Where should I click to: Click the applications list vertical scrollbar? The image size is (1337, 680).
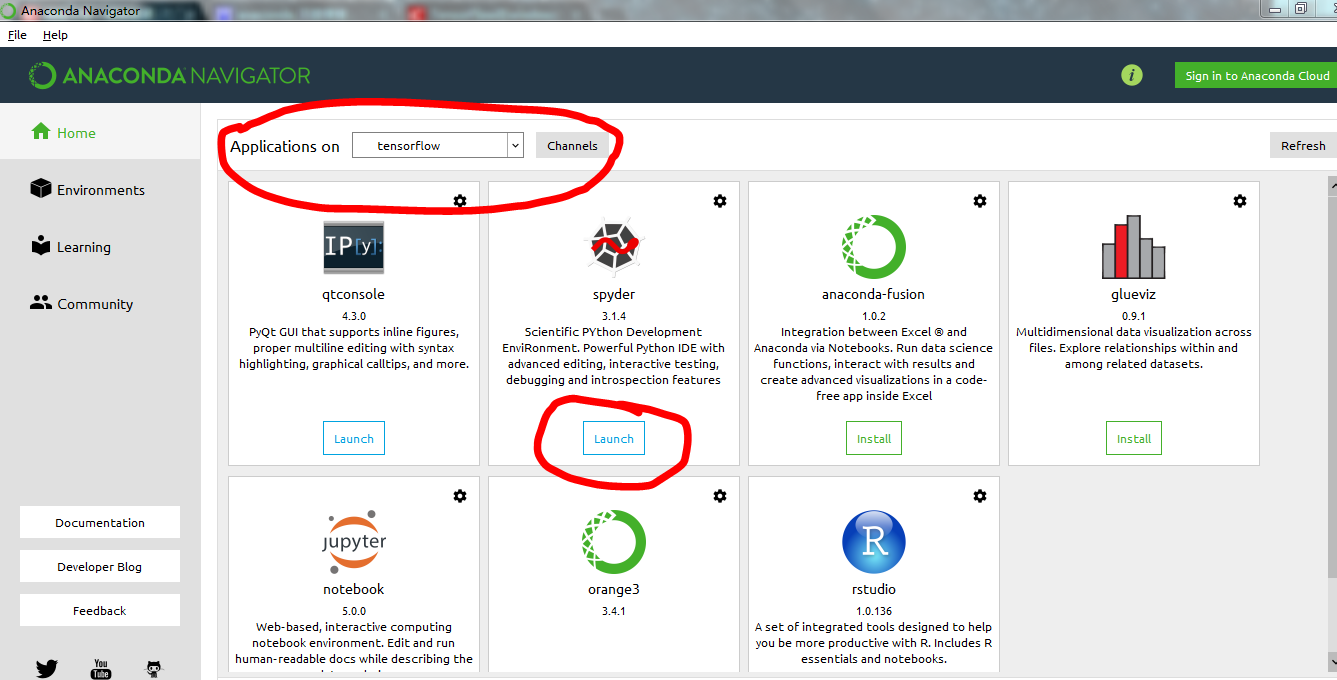[x=1332, y=385]
